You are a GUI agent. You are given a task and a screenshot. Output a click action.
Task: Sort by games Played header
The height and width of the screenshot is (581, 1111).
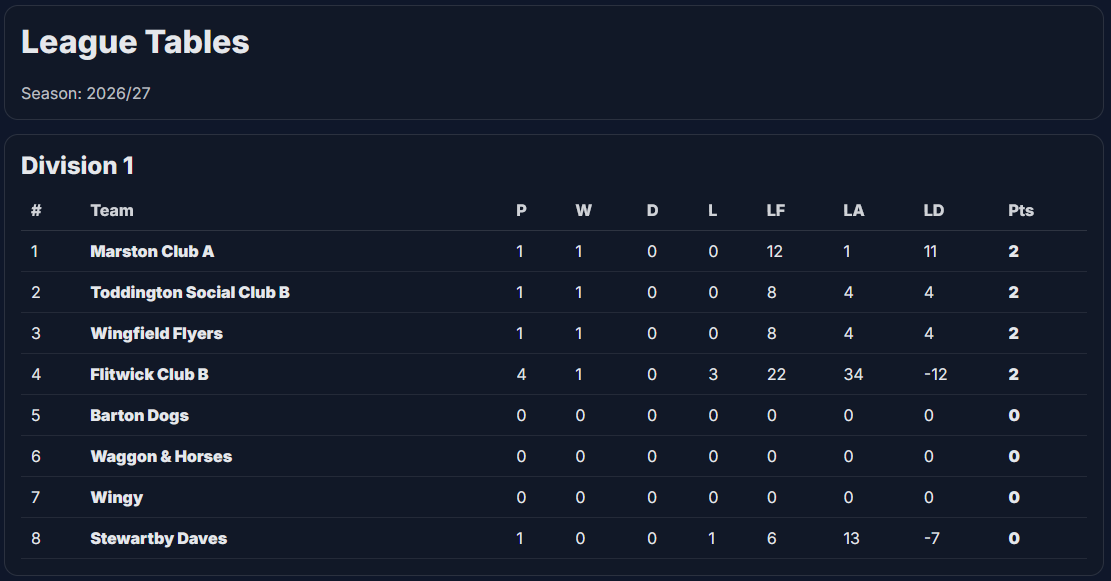point(520,210)
